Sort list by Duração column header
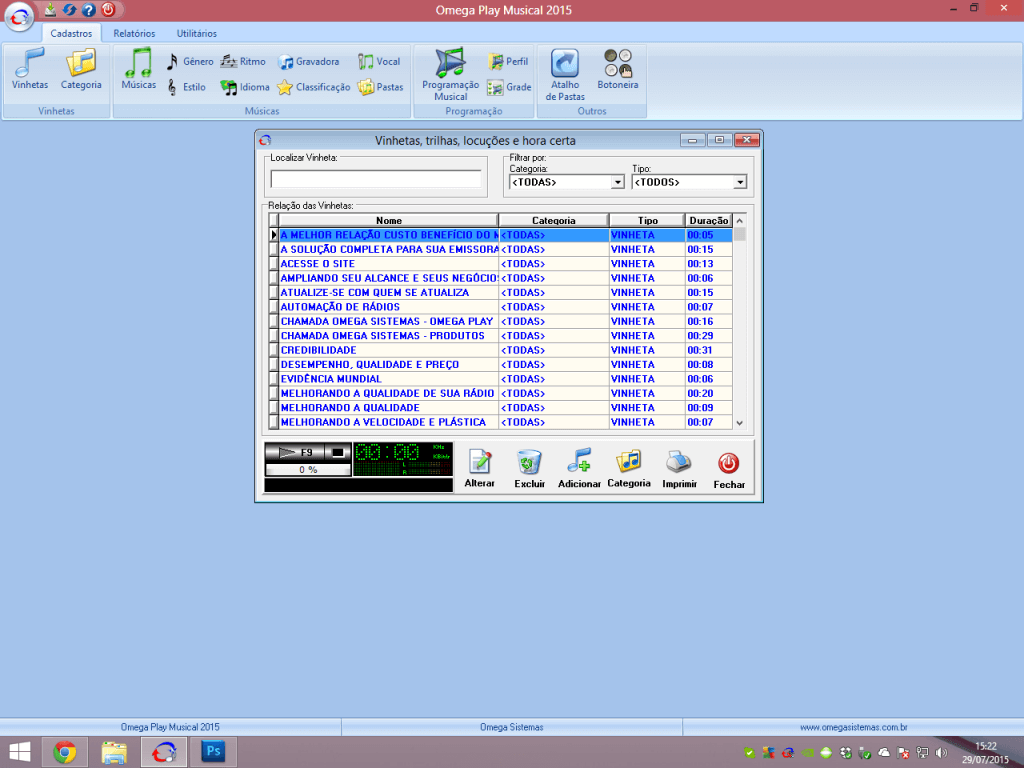The height and width of the screenshot is (768, 1024). point(708,220)
